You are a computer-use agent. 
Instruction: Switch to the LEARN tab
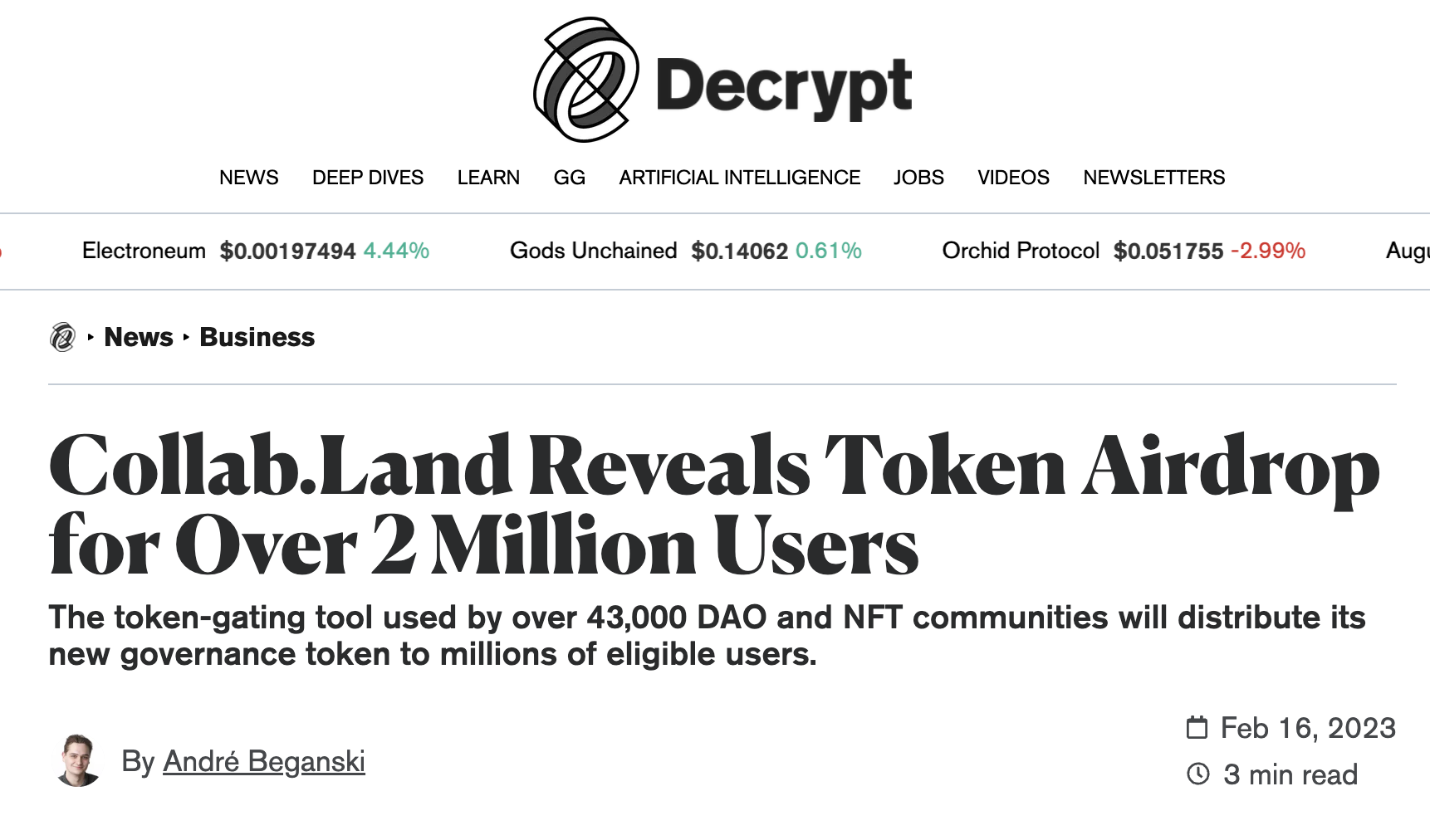point(488,177)
